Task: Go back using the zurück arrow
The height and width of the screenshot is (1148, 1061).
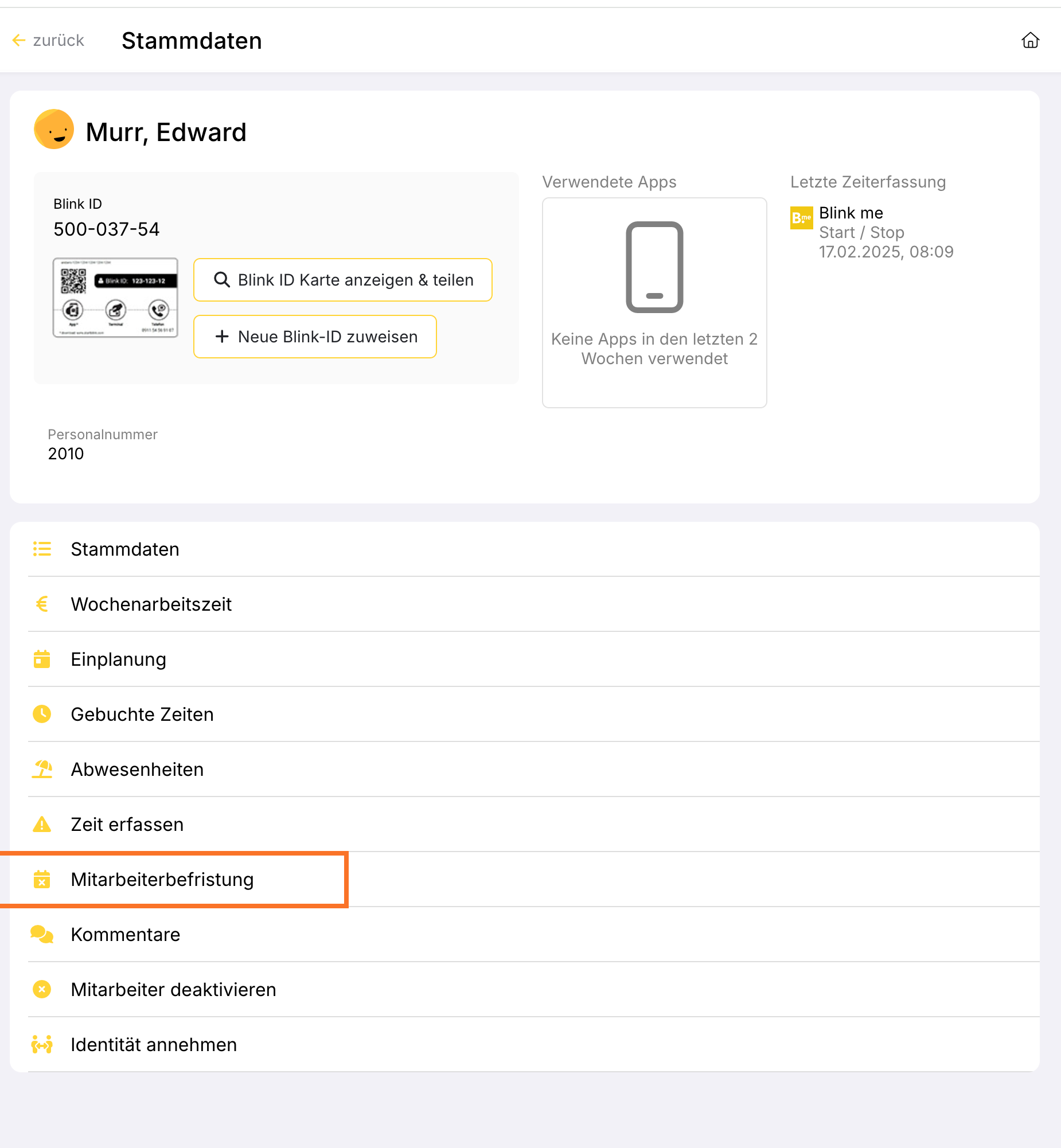Action: [48, 40]
